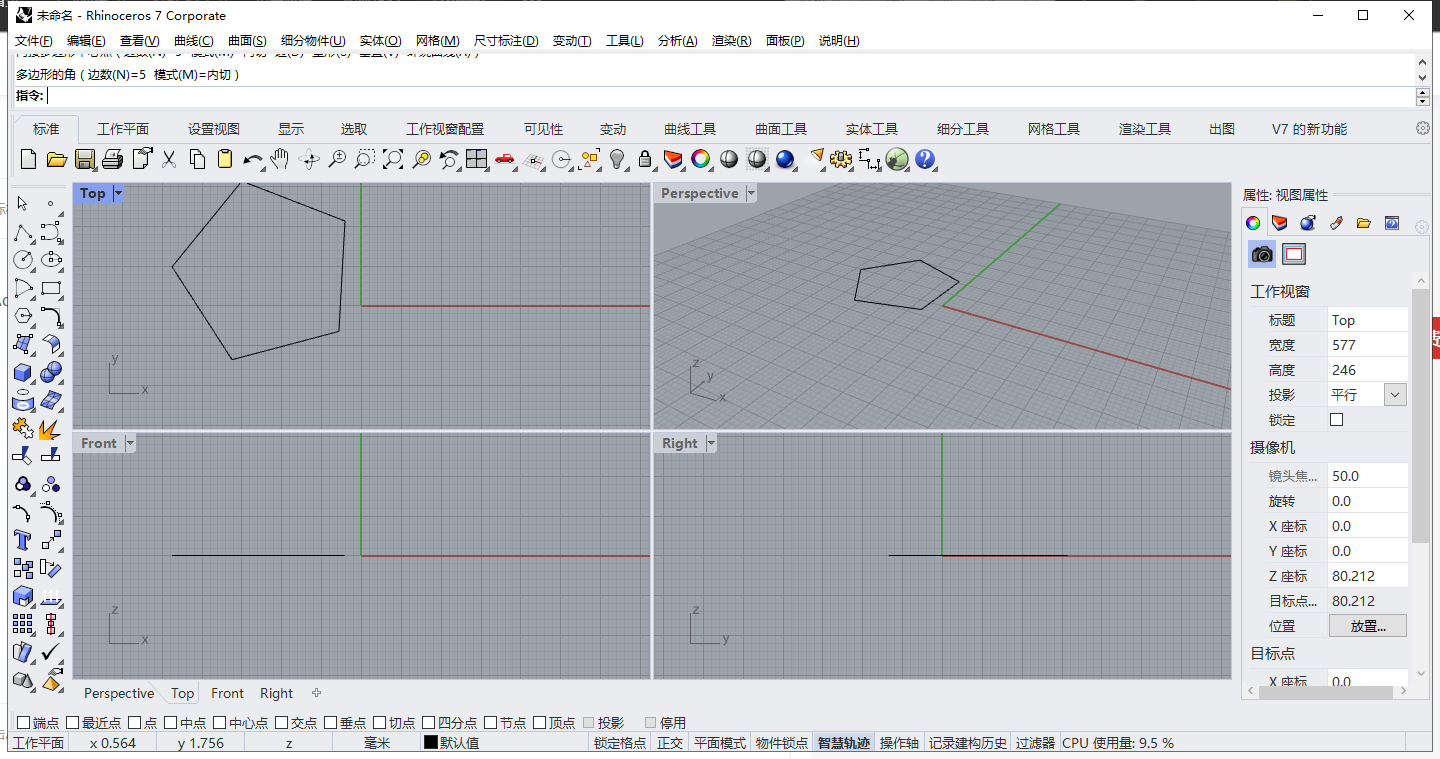Toggle 记录建构历史 in status bar
The image size is (1440, 759).
tap(967, 743)
